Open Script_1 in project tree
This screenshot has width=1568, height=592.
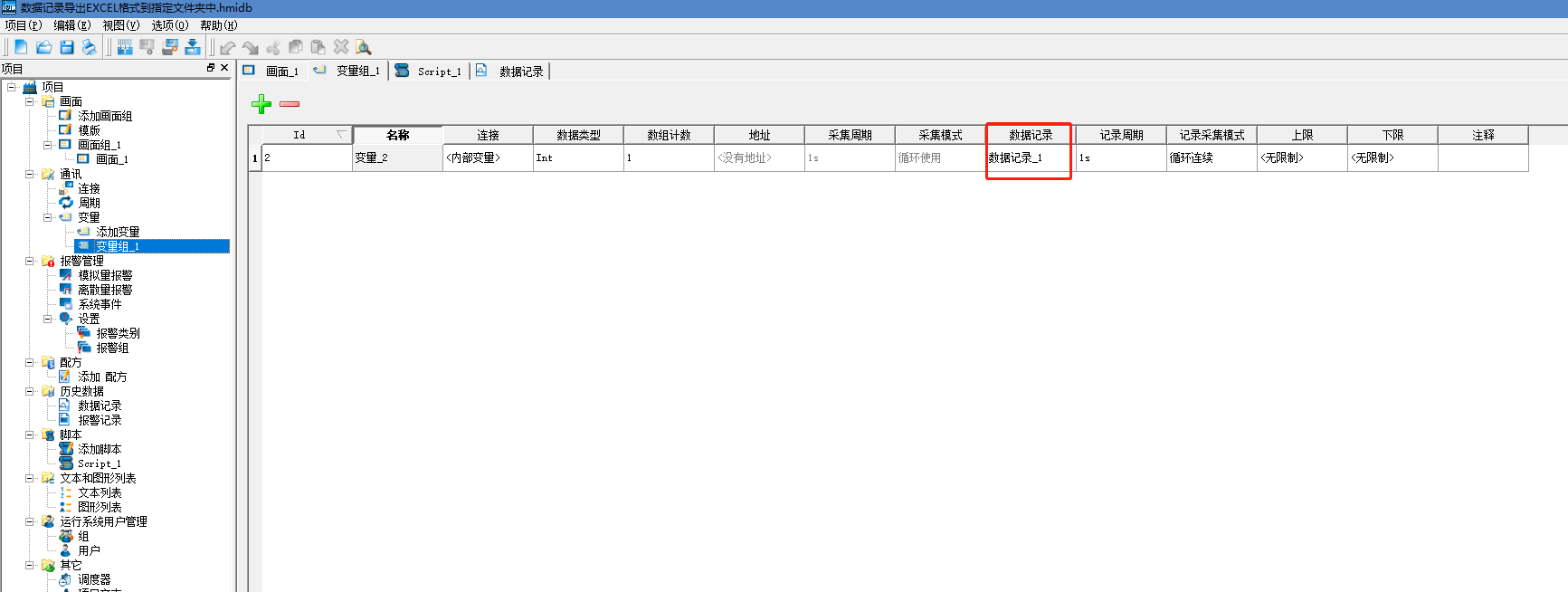coord(99,463)
